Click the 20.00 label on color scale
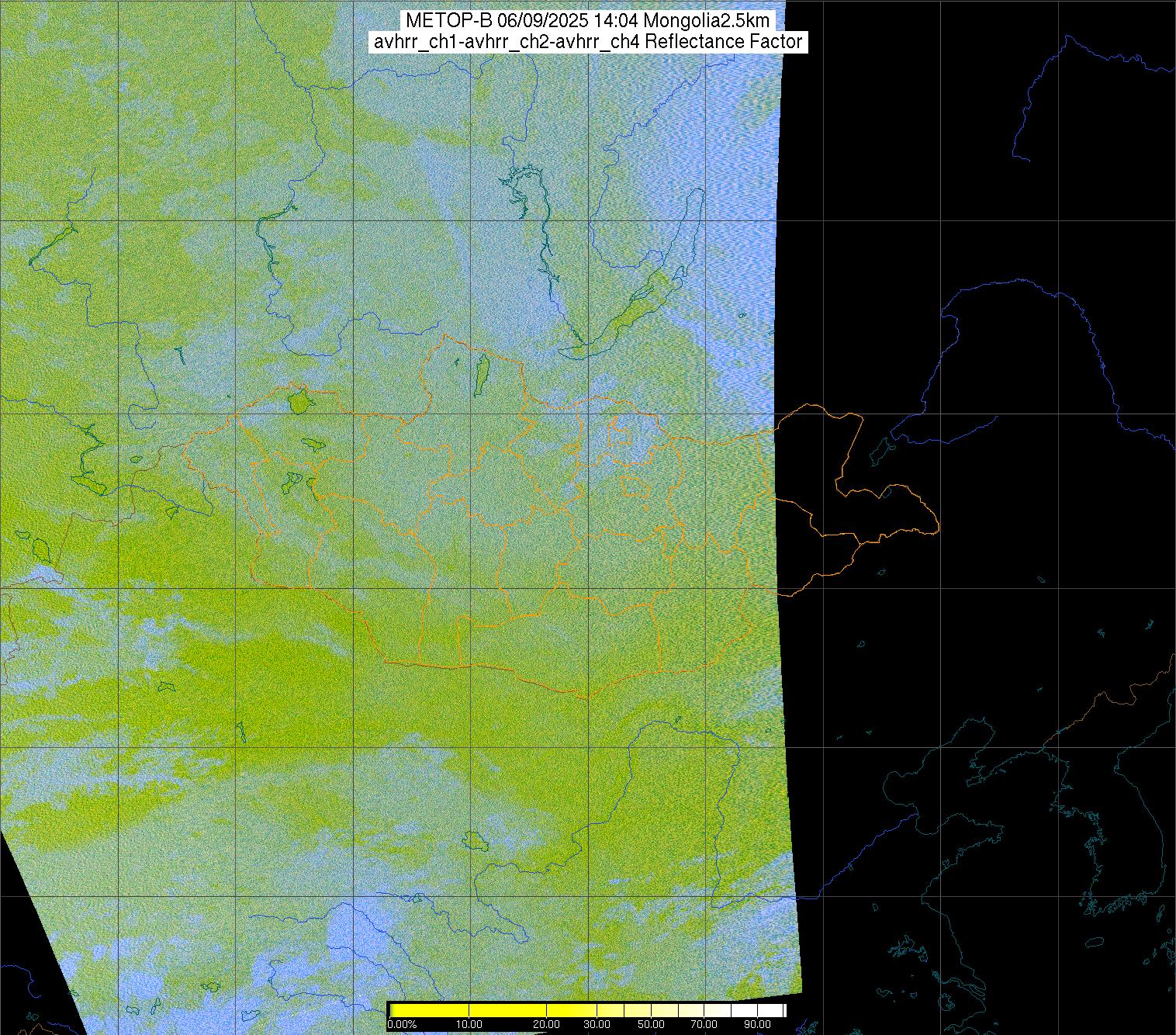Viewport: 1176px width, 1035px height. click(x=547, y=1026)
